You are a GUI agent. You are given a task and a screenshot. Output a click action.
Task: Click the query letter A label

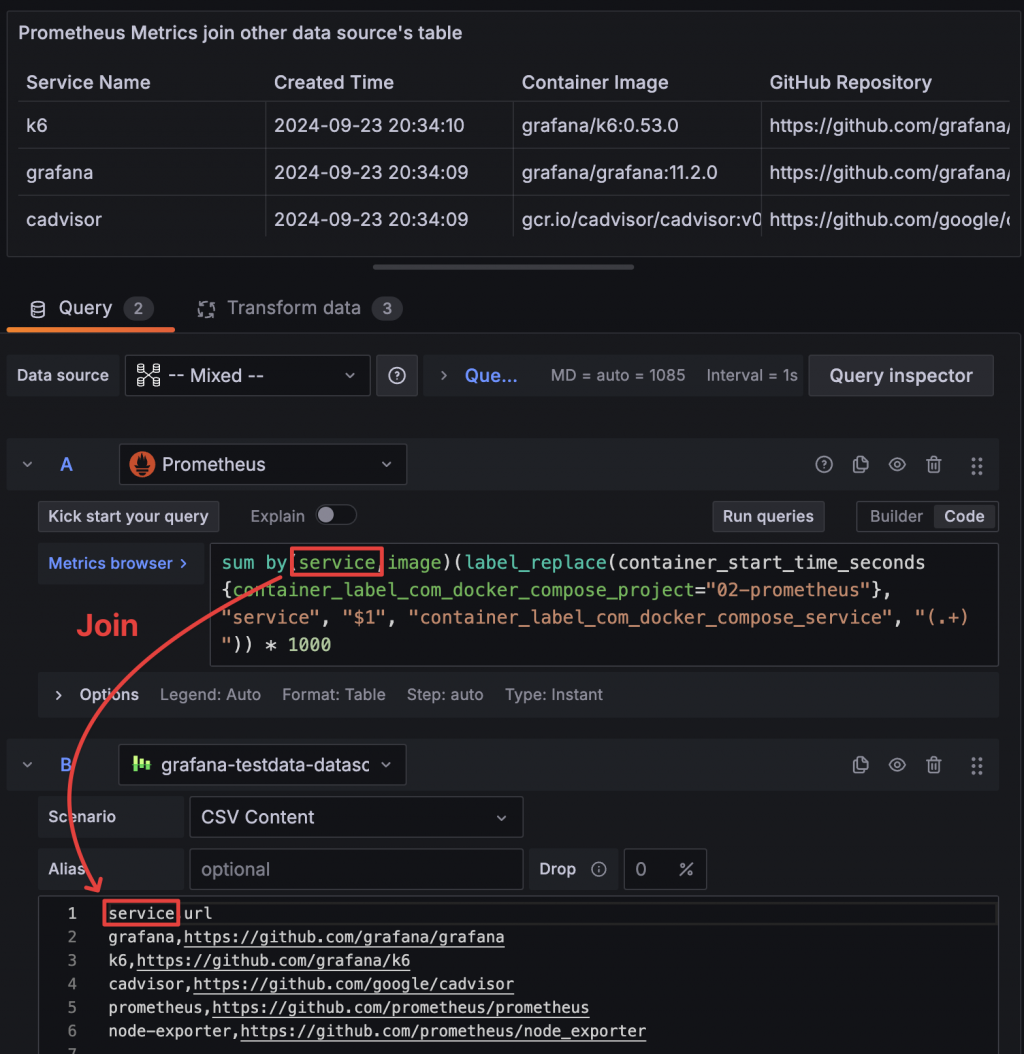pyautogui.click(x=66, y=464)
